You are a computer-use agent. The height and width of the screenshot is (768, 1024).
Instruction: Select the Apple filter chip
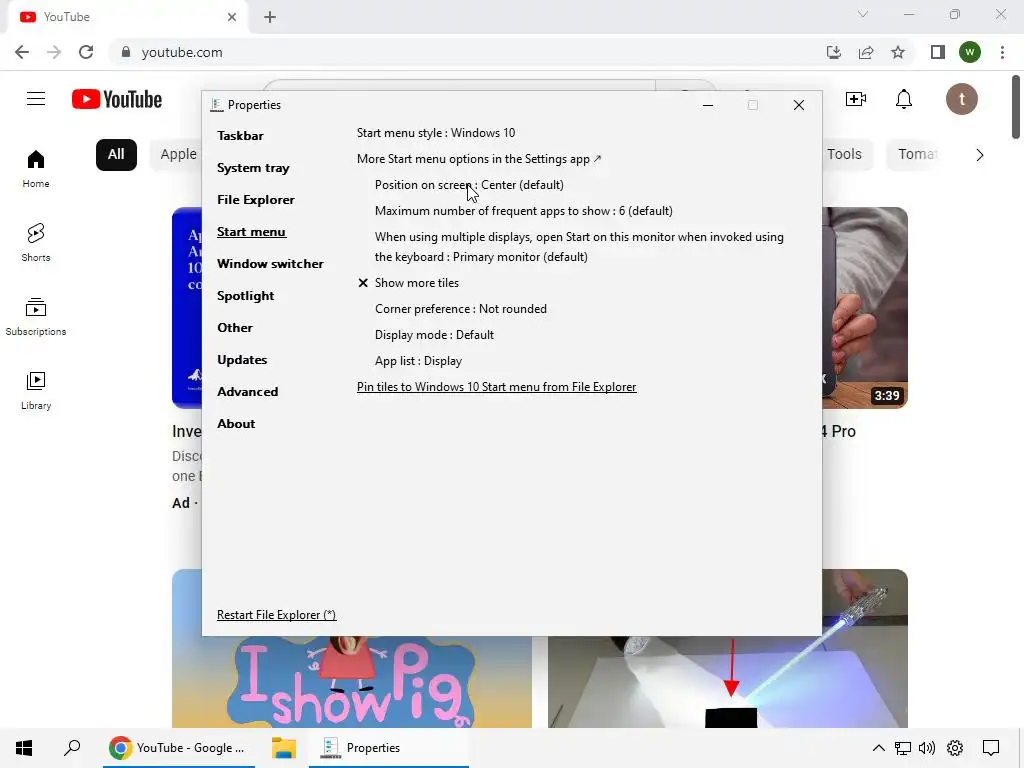tap(176, 155)
